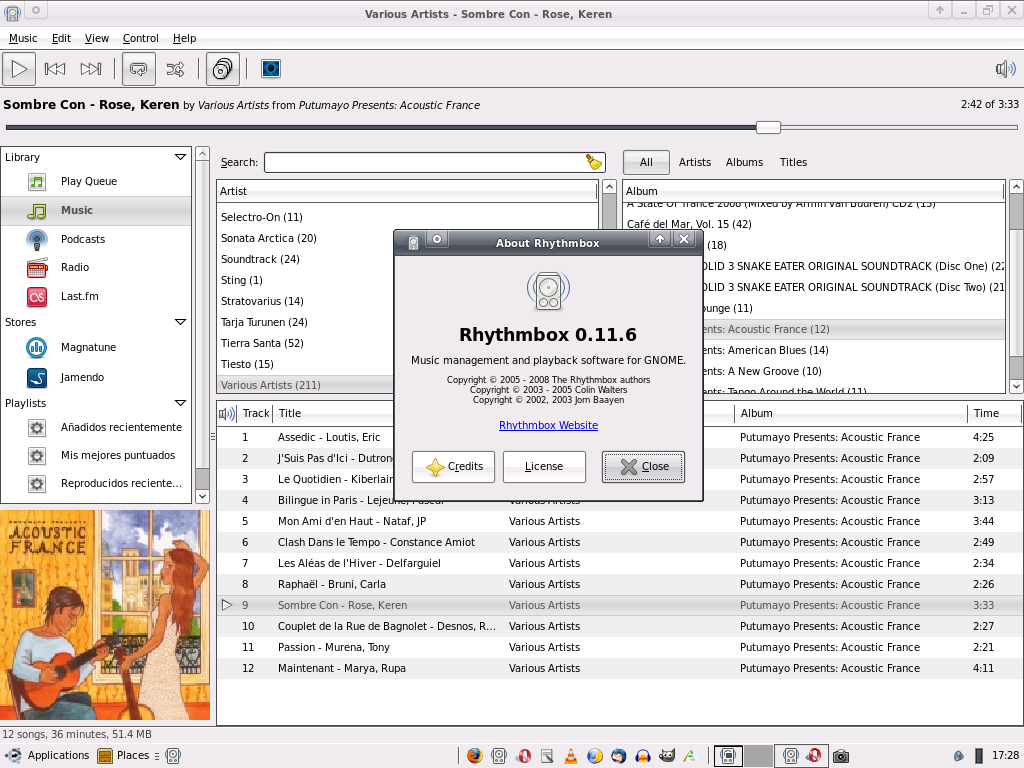Image resolution: width=1024 pixels, height=768 pixels.
Task: Open the Añadidos recientemente playlist
Action: click(96, 427)
